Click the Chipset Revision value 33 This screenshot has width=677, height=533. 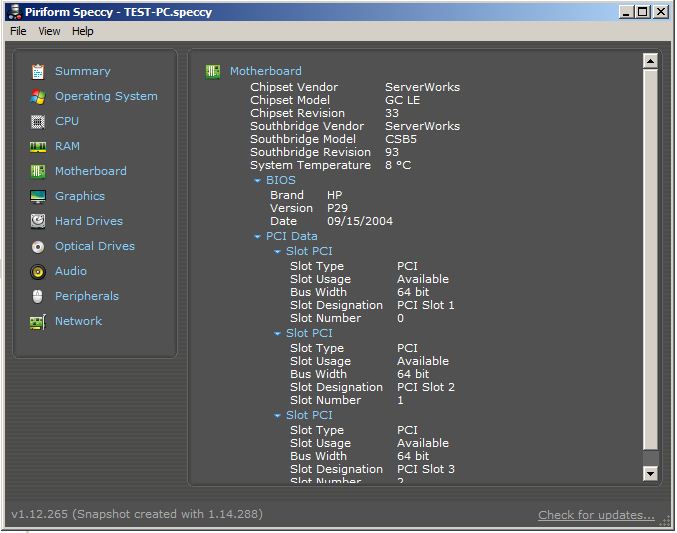tap(392, 113)
